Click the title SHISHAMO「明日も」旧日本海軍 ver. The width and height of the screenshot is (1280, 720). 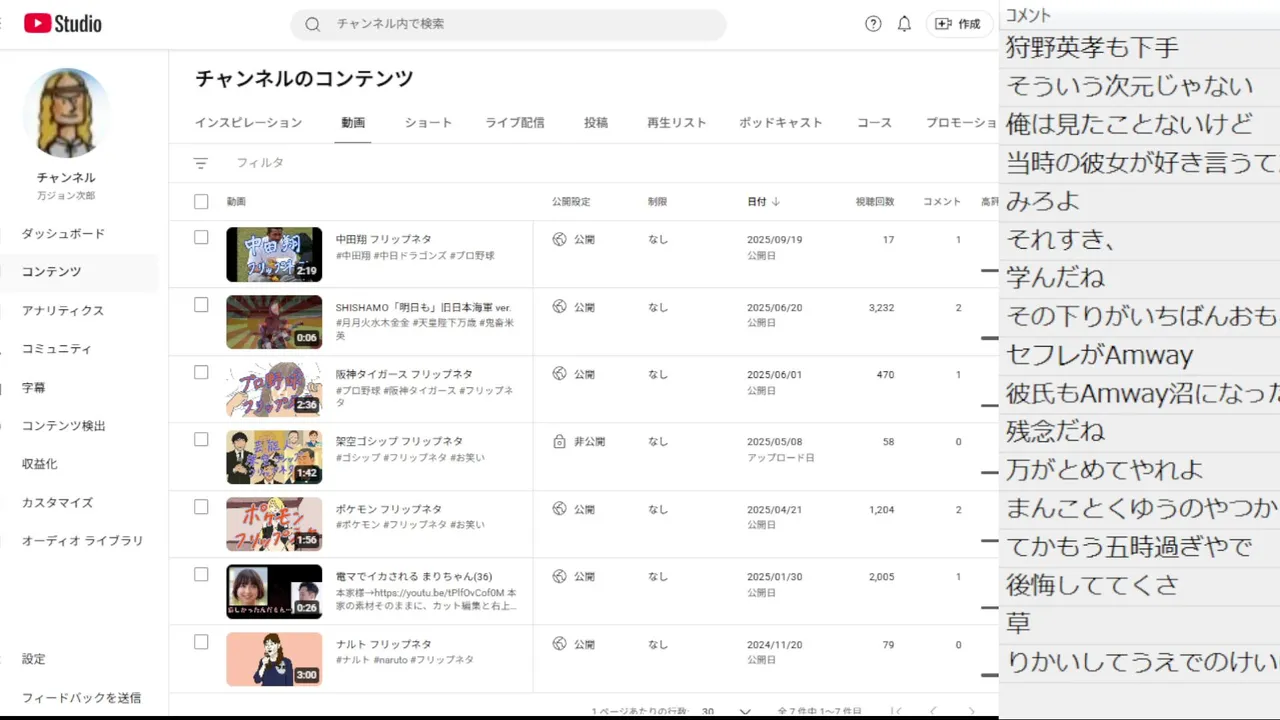(x=423, y=307)
